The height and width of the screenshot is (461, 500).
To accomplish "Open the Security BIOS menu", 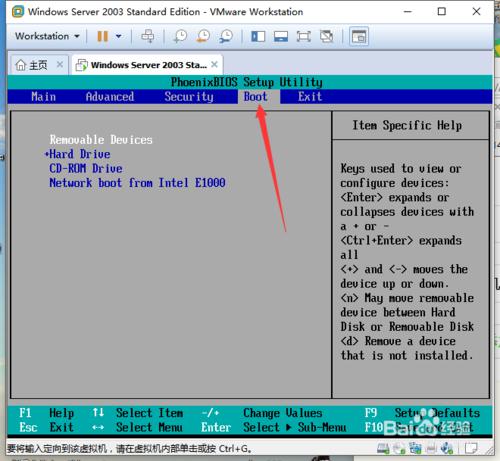I will [x=189, y=97].
